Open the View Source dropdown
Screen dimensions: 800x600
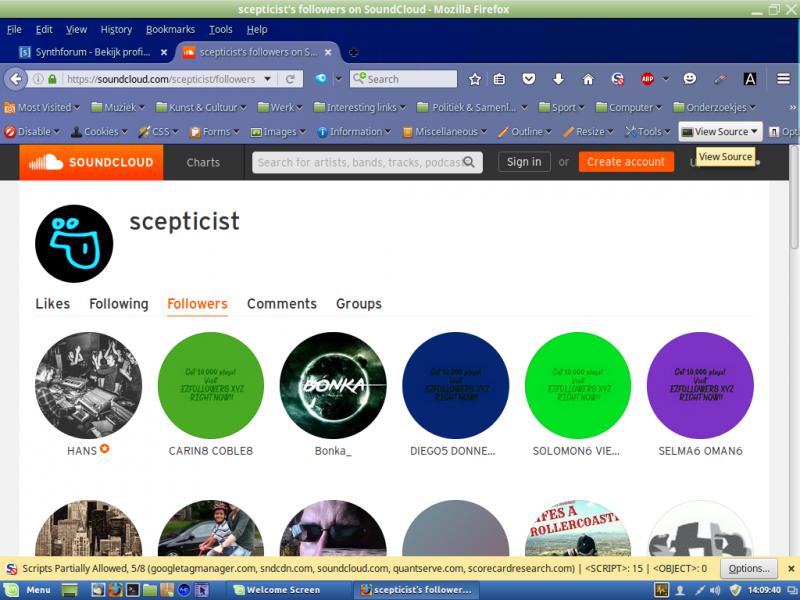tap(720, 132)
